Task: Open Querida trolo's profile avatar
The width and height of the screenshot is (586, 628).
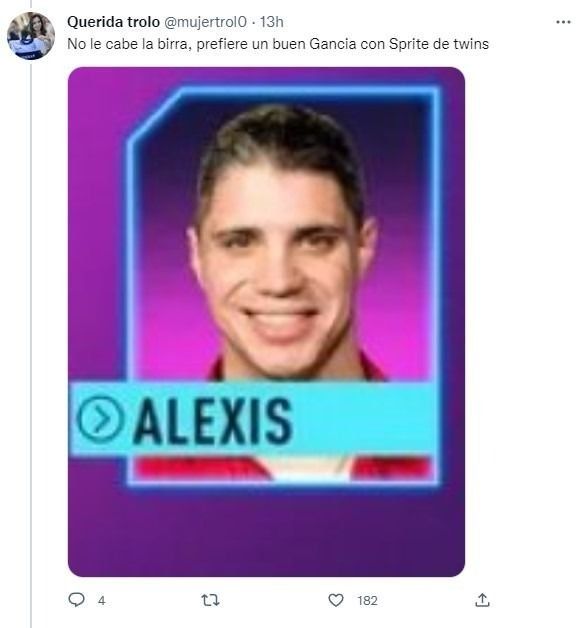Action: point(31,36)
